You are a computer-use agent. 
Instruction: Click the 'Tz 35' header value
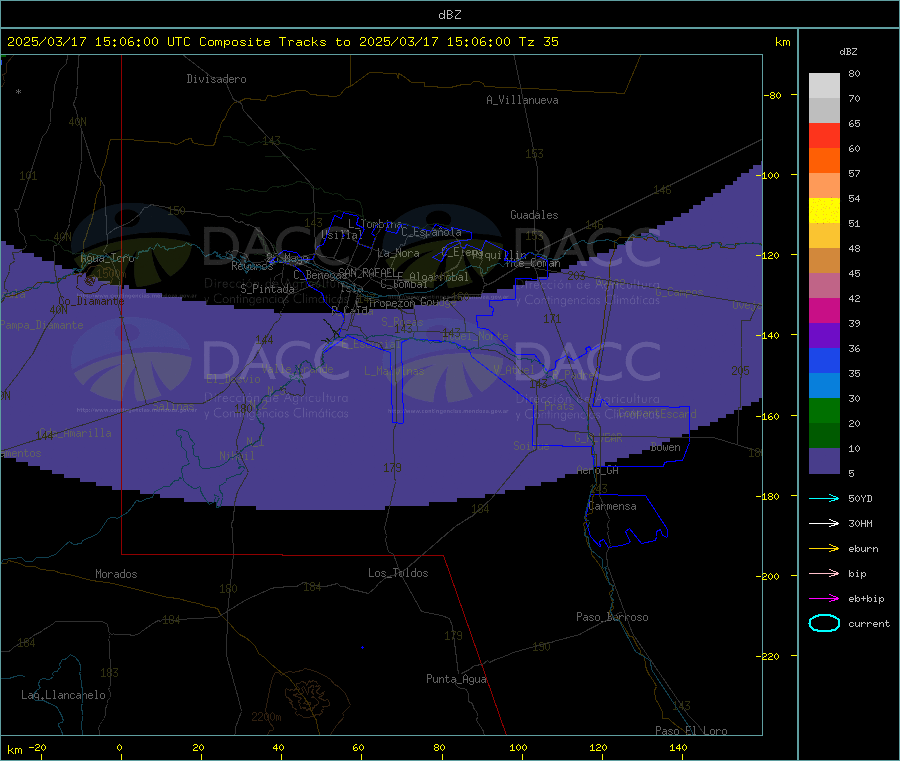tap(538, 42)
